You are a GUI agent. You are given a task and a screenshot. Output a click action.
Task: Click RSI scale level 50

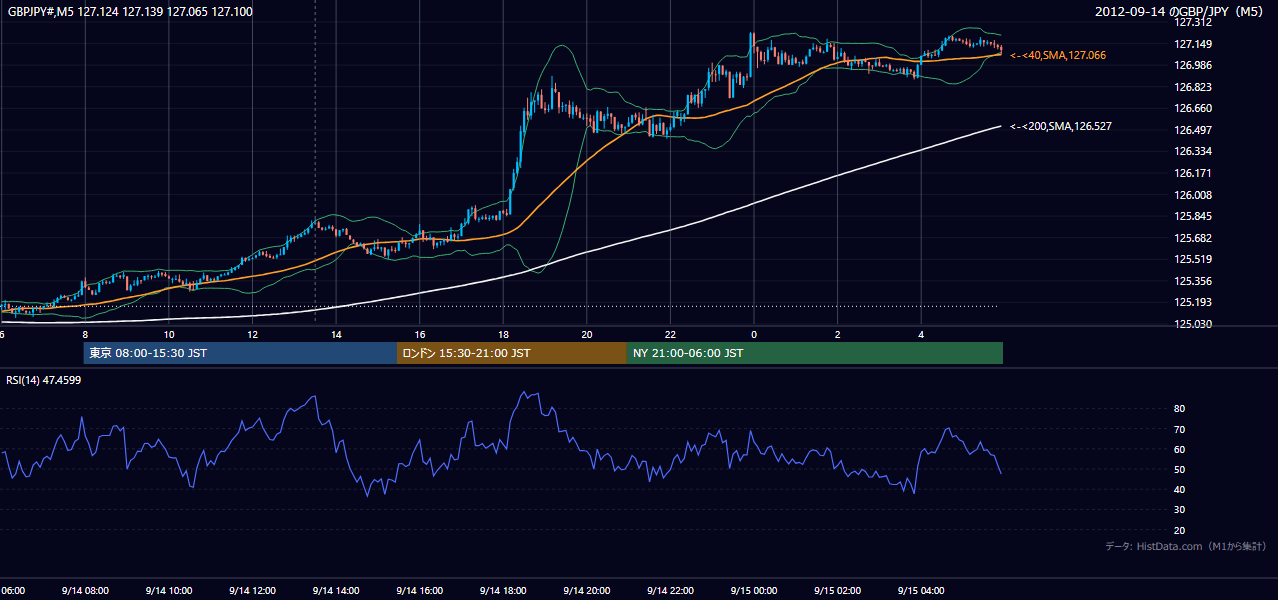tap(1179, 469)
